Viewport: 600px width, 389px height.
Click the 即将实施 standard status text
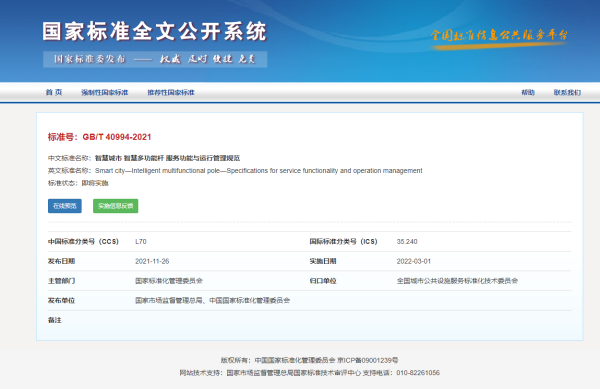click(x=95, y=183)
